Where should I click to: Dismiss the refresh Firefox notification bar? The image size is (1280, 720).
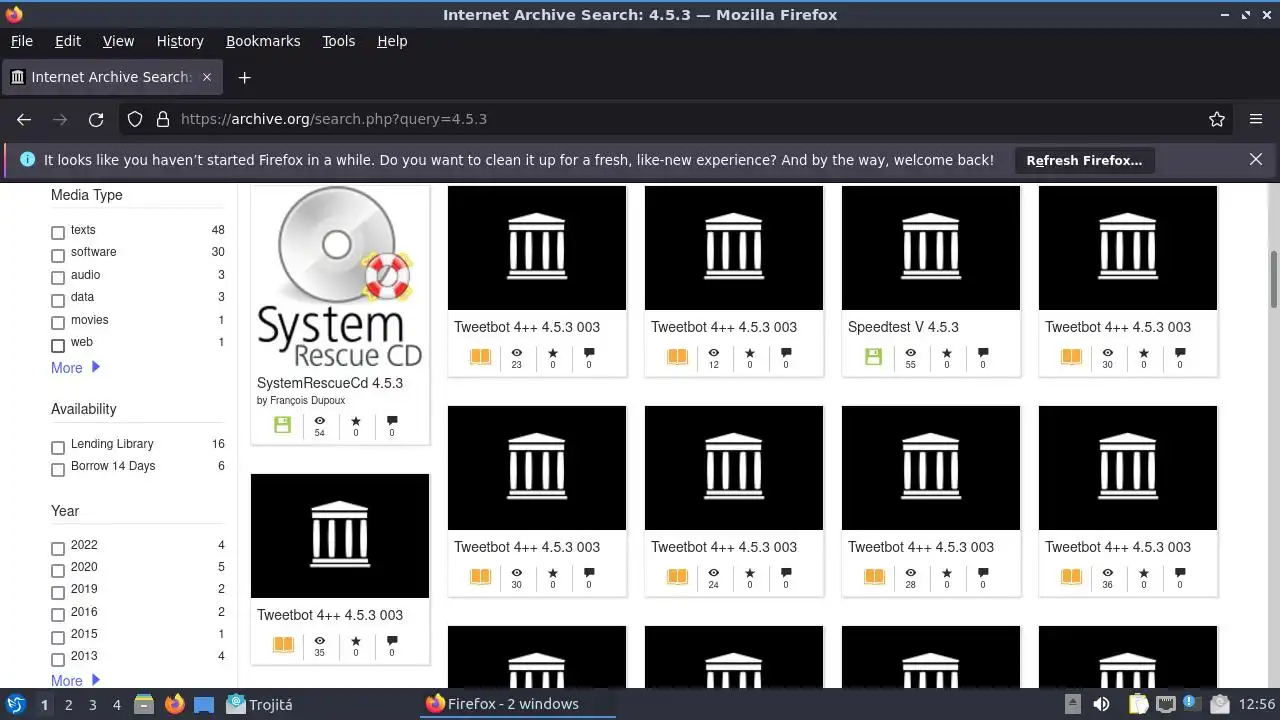click(1256, 159)
